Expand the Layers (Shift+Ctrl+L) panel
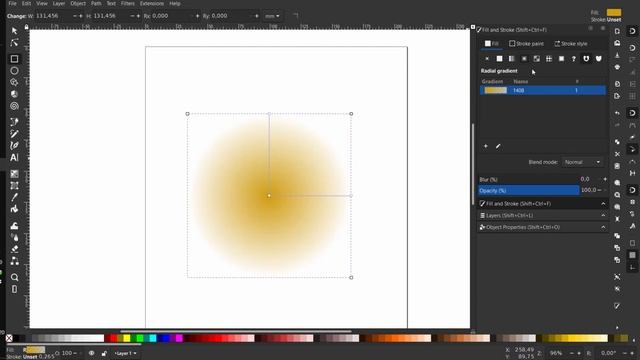The height and width of the screenshot is (360, 640). (x=542, y=215)
